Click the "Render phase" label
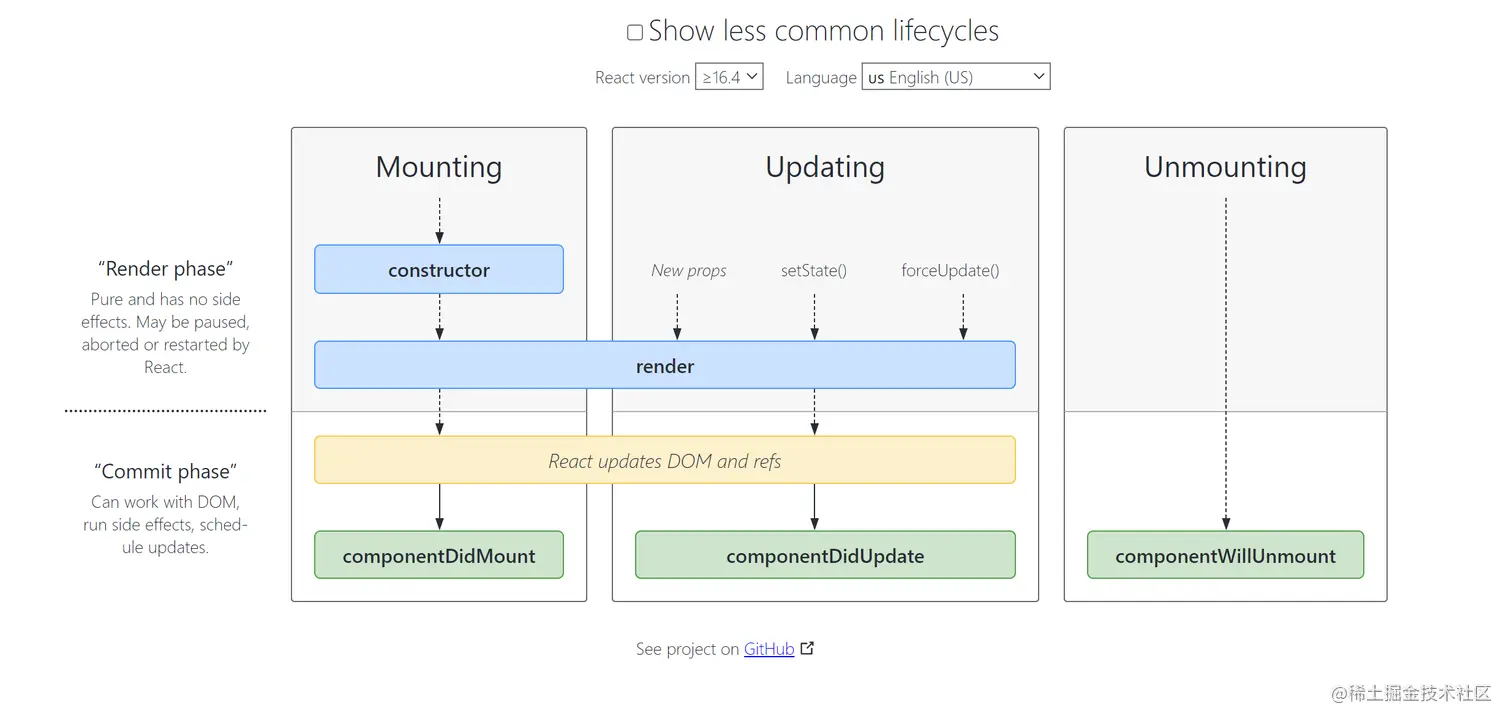 [x=165, y=268]
